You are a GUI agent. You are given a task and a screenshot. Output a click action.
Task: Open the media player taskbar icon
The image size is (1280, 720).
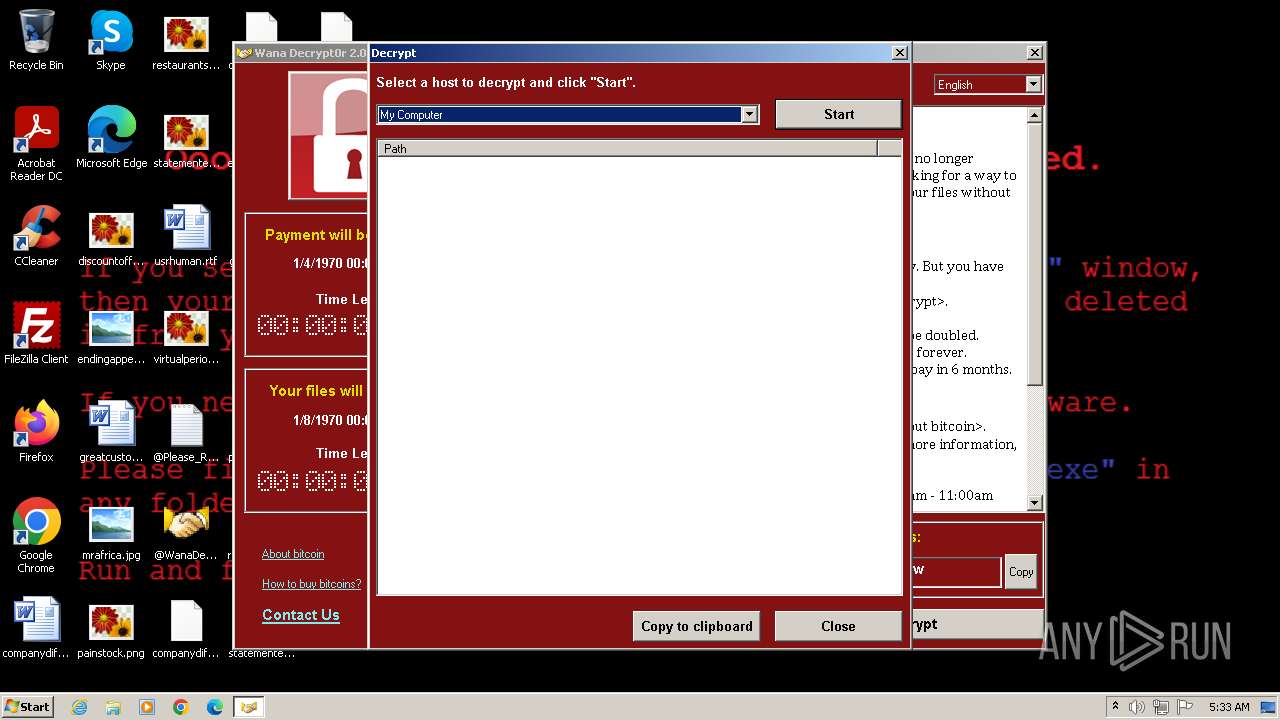click(147, 707)
